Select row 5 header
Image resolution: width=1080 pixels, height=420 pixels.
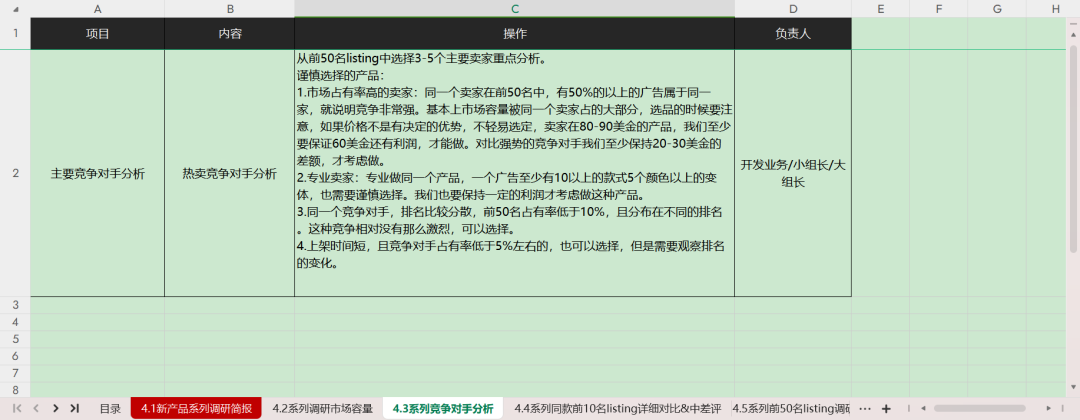tap(15, 339)
